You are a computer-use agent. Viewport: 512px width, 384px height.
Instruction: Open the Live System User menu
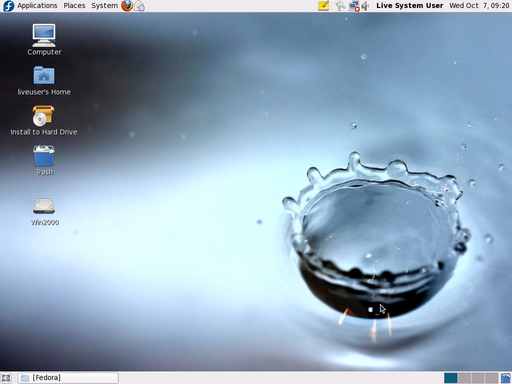tap(410, 6)
